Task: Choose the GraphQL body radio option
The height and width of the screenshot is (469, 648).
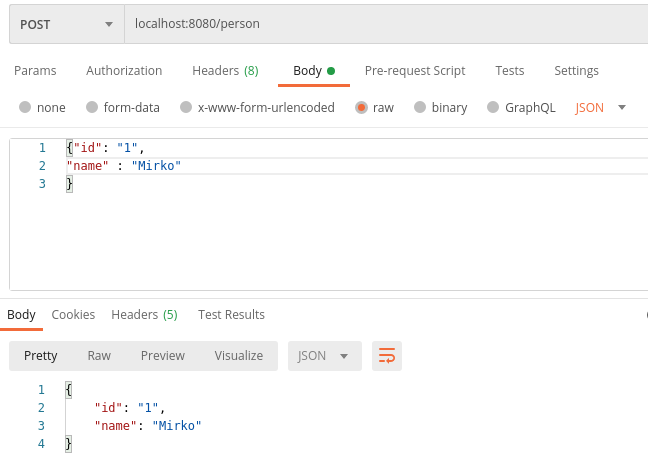Action: pyautogui.click(x=493, y=107)
